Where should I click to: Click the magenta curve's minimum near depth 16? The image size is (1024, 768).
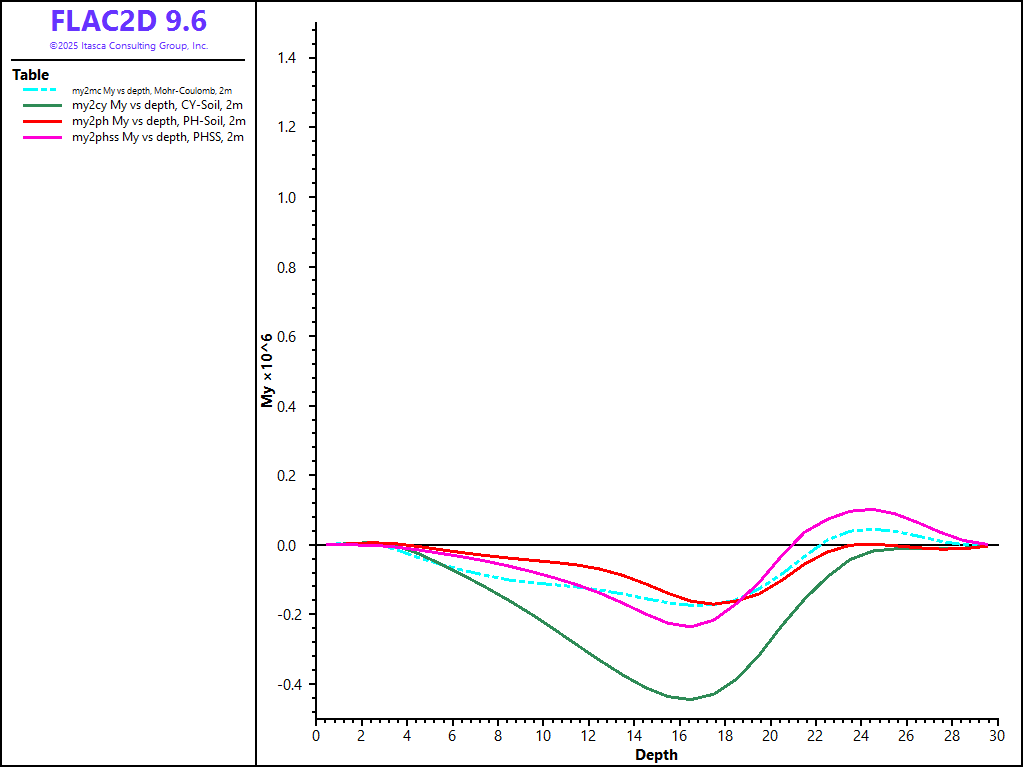(x=690, y=626)
